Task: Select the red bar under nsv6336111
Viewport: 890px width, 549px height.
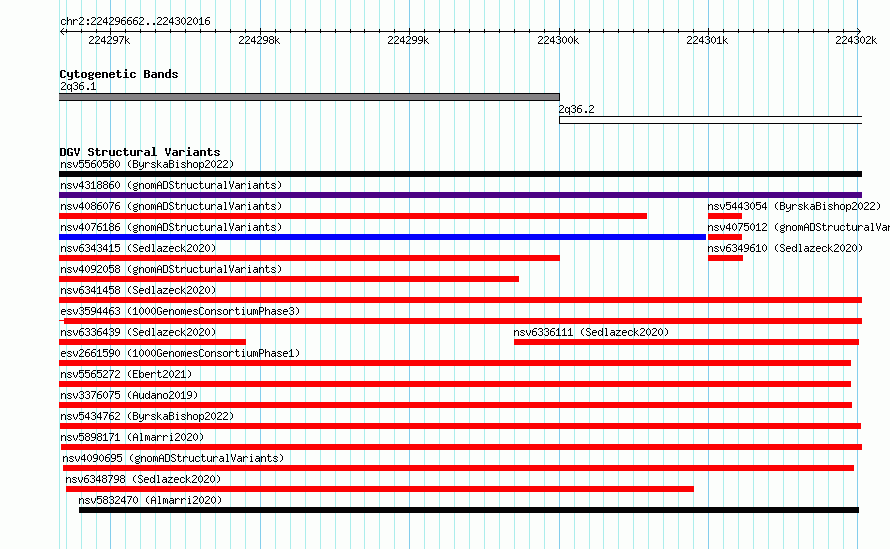Action: (686, 342)
